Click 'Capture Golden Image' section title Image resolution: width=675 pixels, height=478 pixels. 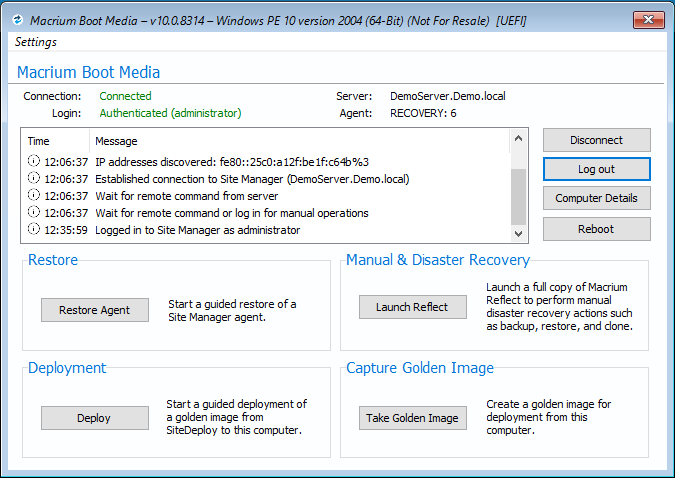[420, 368]
